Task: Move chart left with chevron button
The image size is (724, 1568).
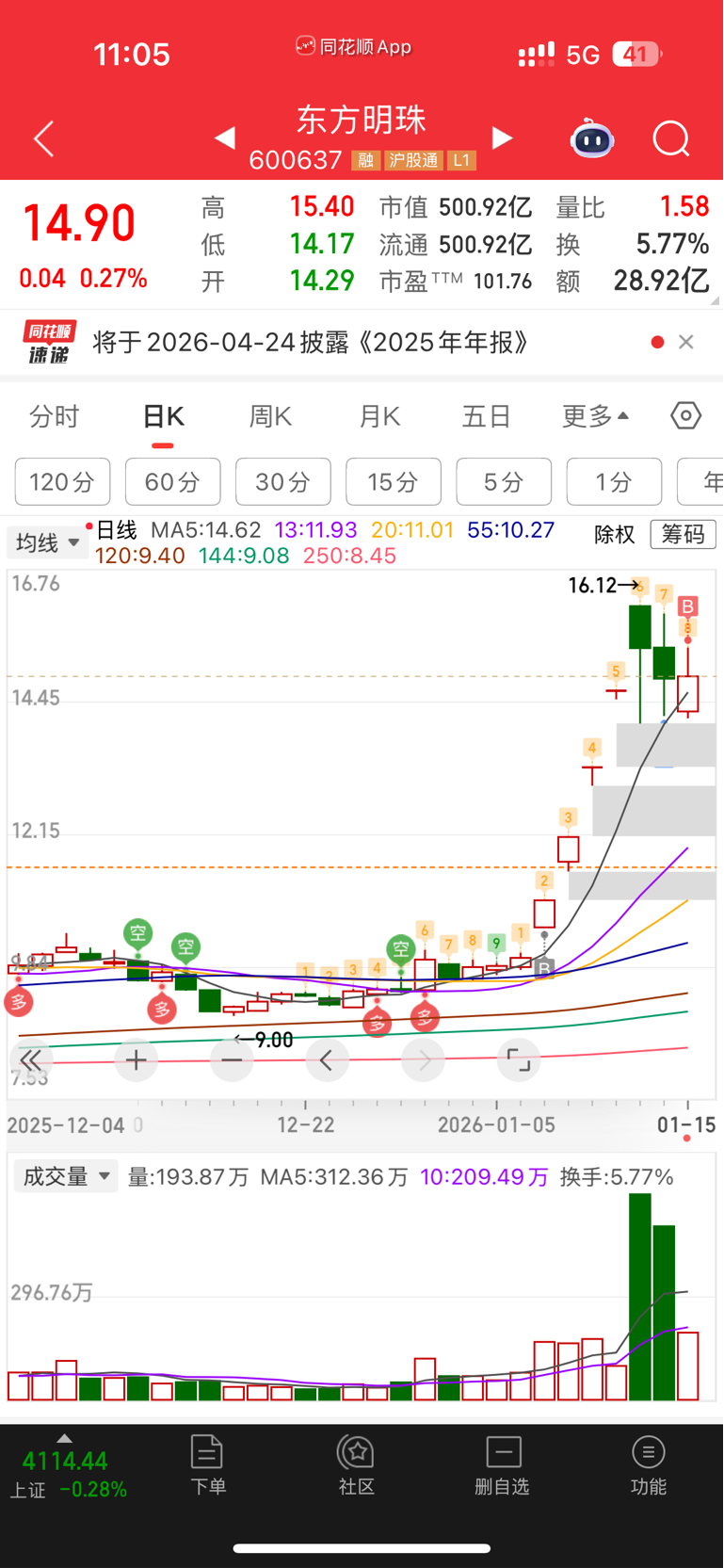Action: [x=327, y=1060]
